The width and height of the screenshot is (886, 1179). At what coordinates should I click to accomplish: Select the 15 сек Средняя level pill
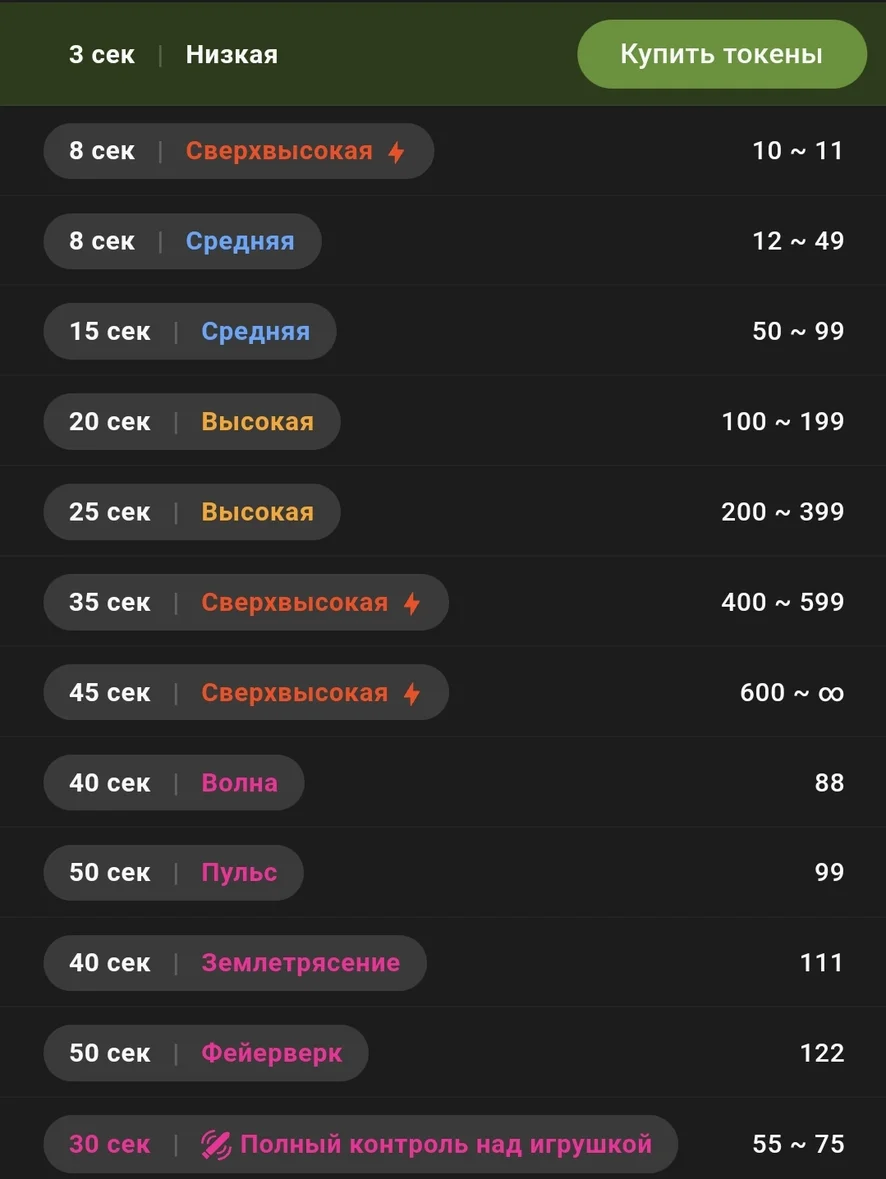click(x=190, y=332)
